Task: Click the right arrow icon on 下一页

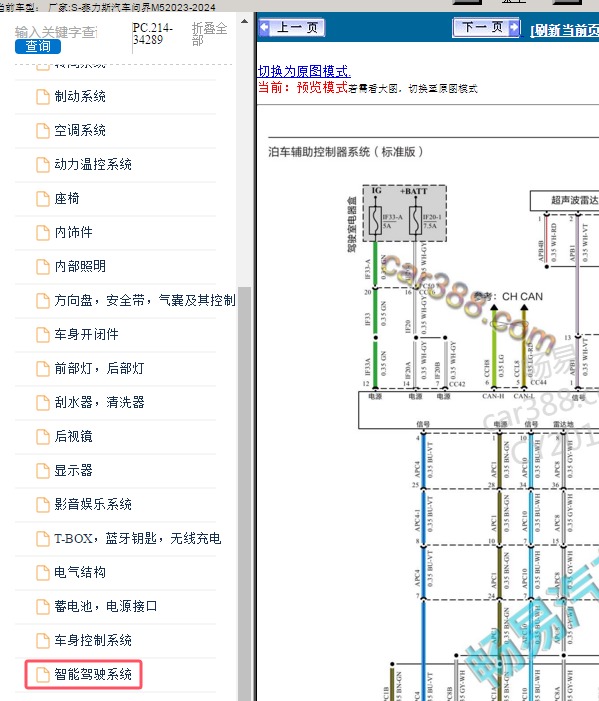Action: click(514, 27)
